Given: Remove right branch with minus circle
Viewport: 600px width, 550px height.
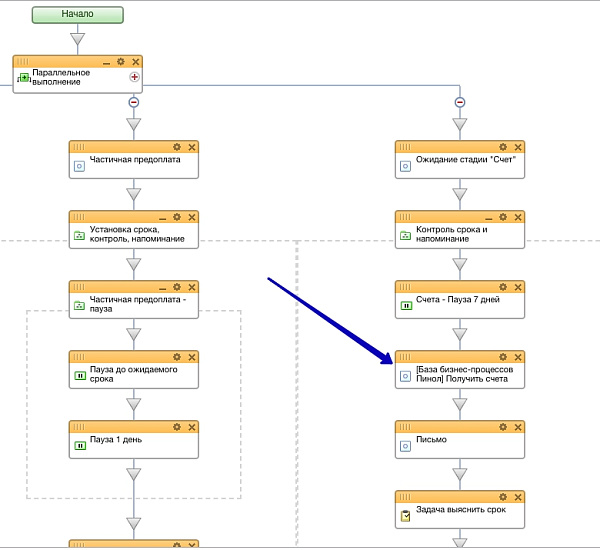Looking at the screenshot, I should click(460, 102).
